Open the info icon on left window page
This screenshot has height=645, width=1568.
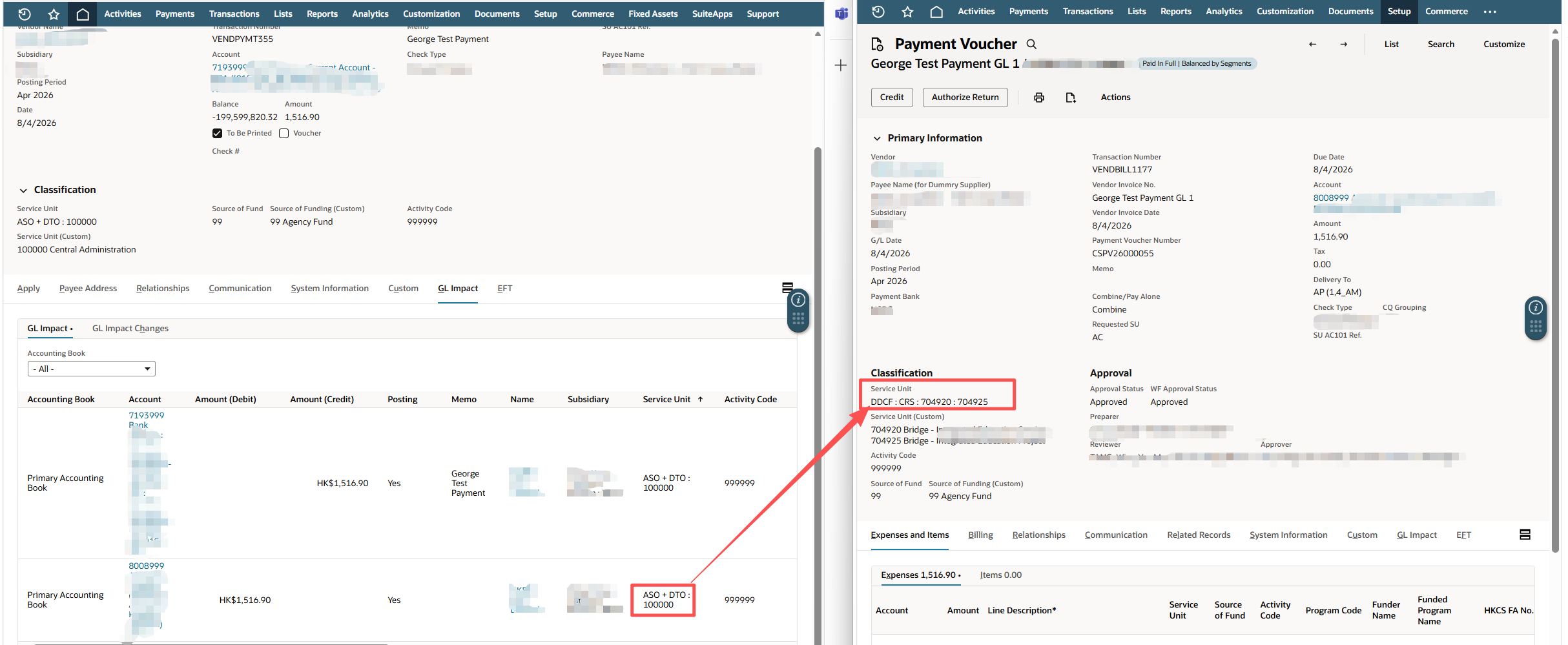pos(798,300)
